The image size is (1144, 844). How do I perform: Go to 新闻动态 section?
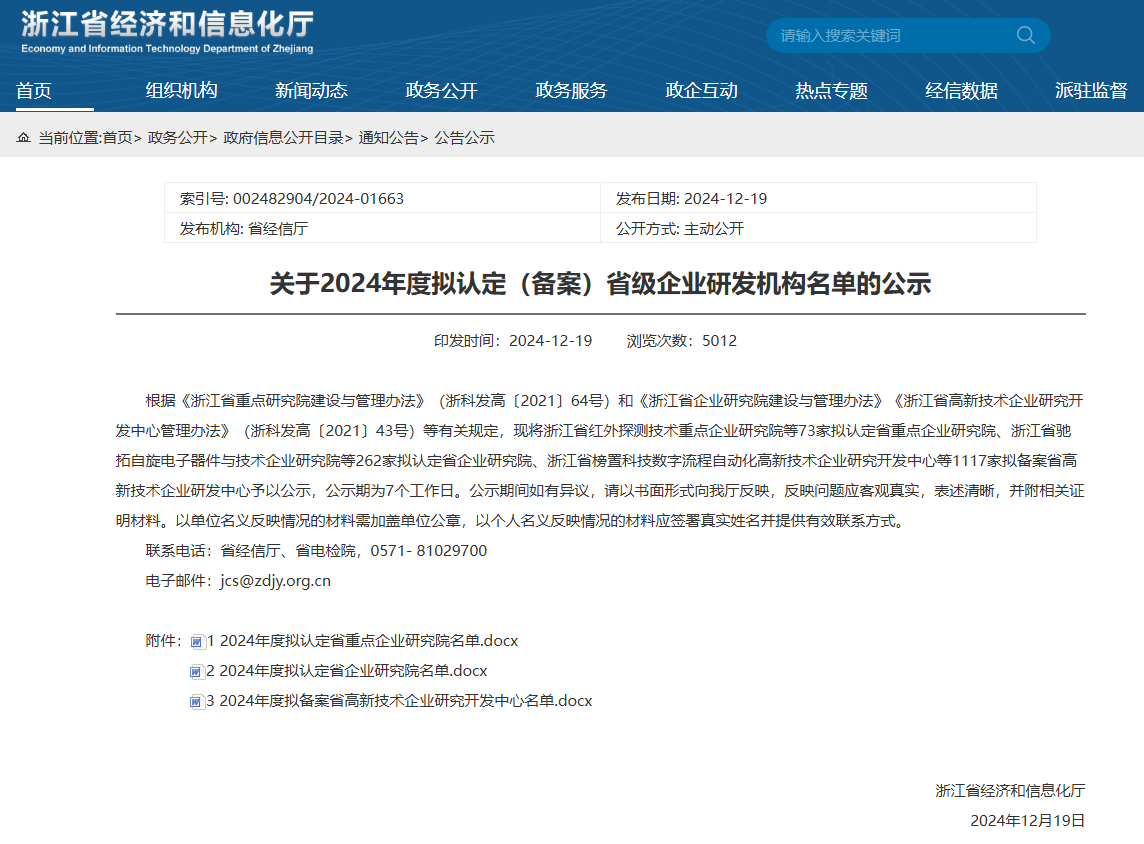pyautogui.click(x=311, y=91)
